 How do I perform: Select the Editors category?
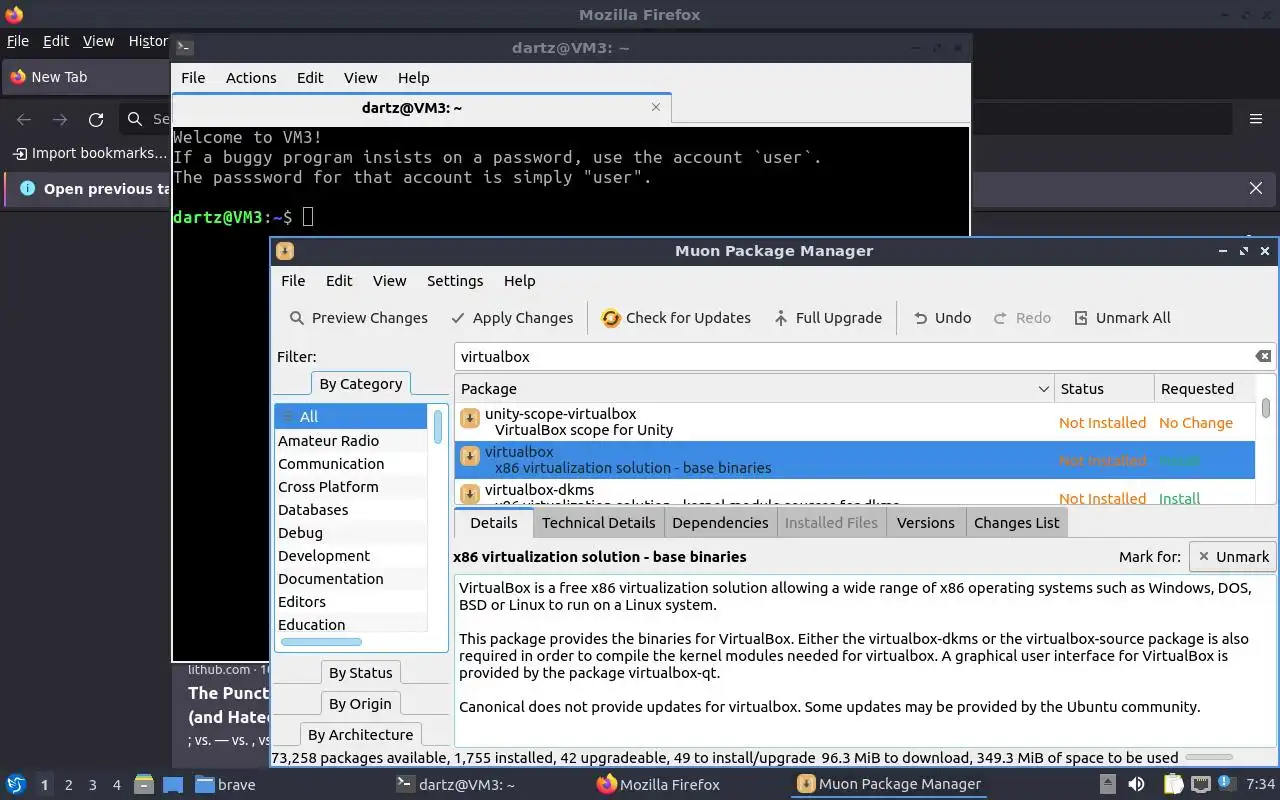[x=351, y=602]
